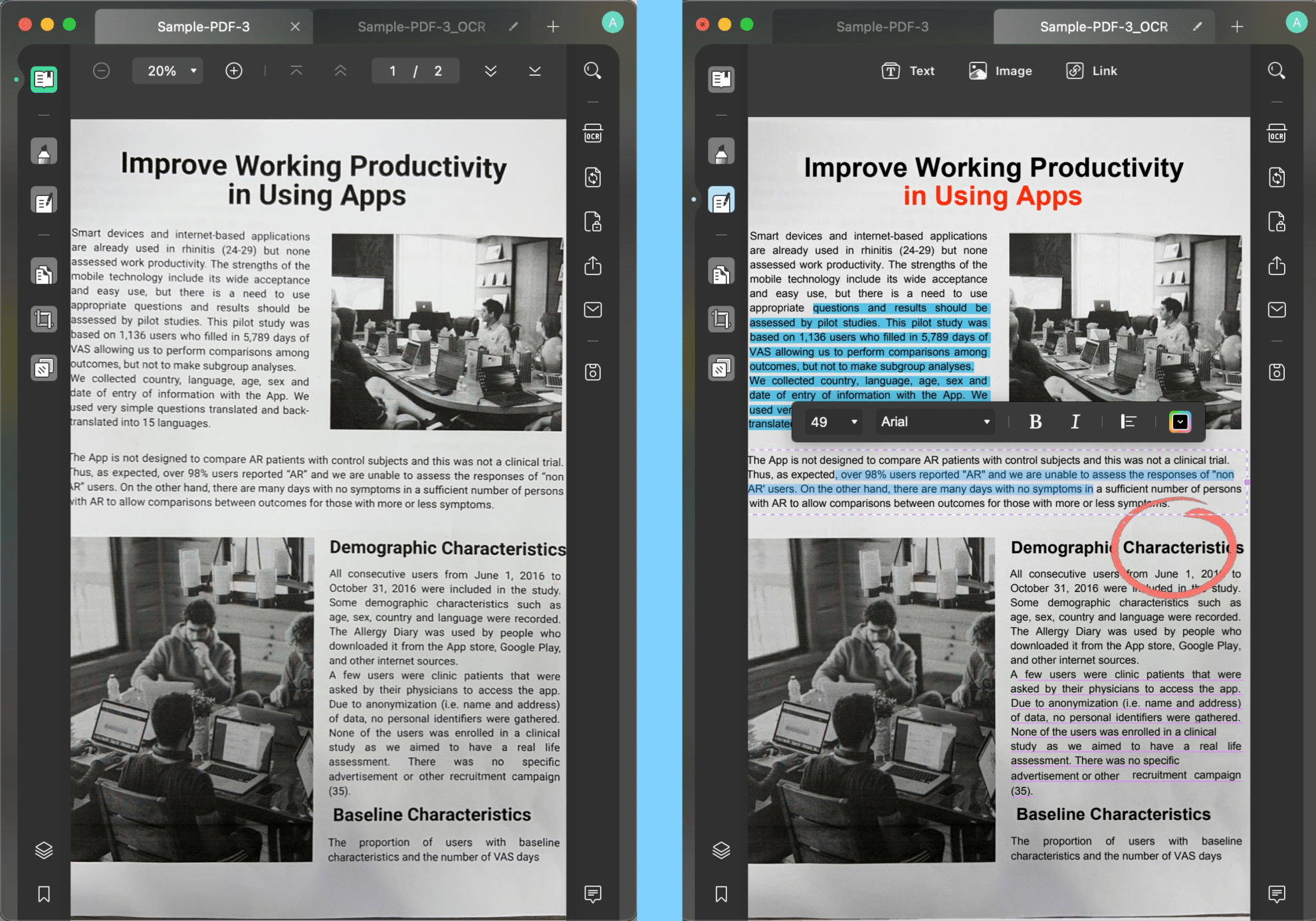Open search in the left window
Image resolution: width=1316 pixels, height=921 pixels.
pyautogui.click(x=592, y=70)
